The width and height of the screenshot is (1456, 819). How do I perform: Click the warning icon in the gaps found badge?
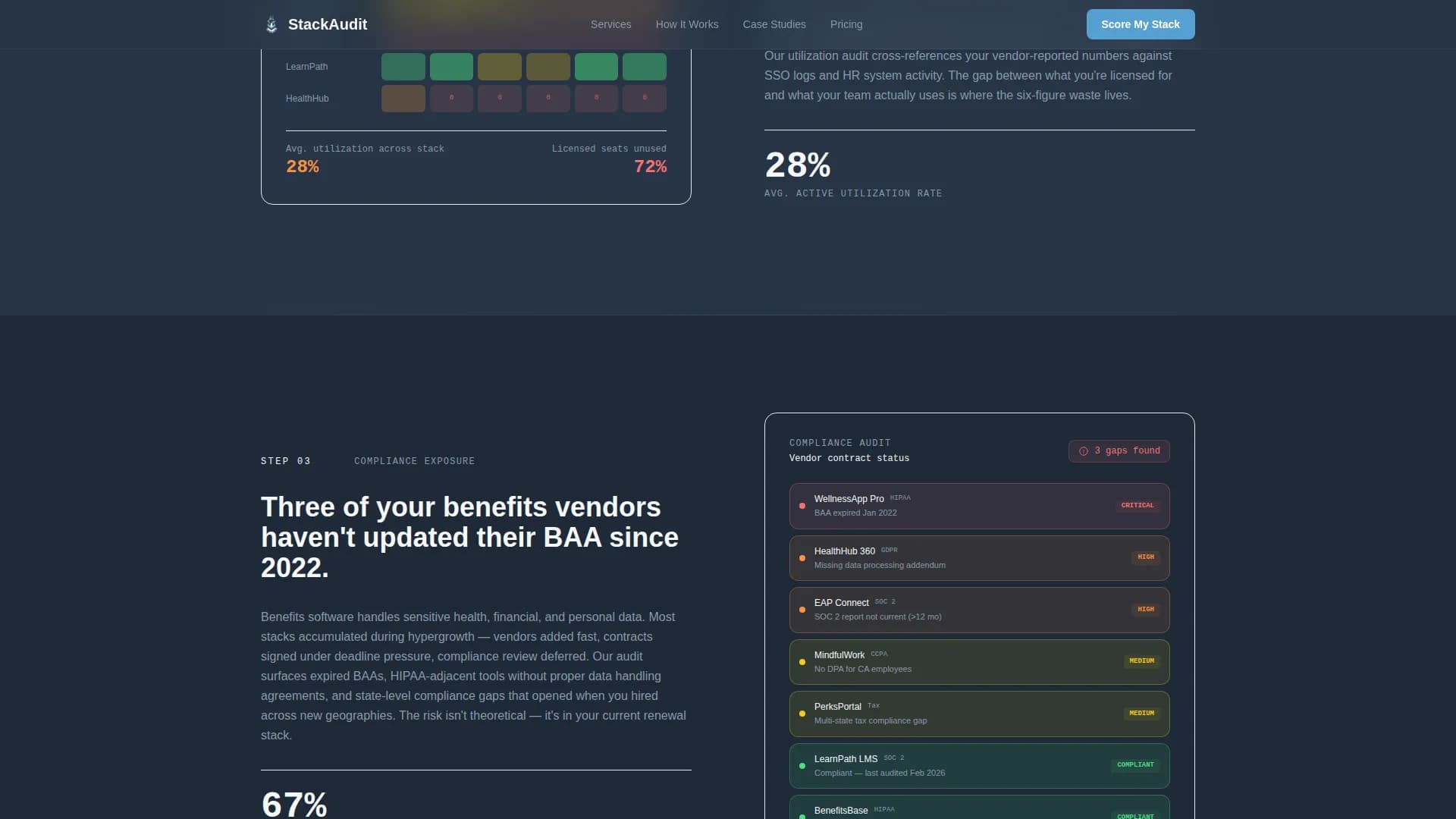pyautogui.click(x=1083, y=451)
